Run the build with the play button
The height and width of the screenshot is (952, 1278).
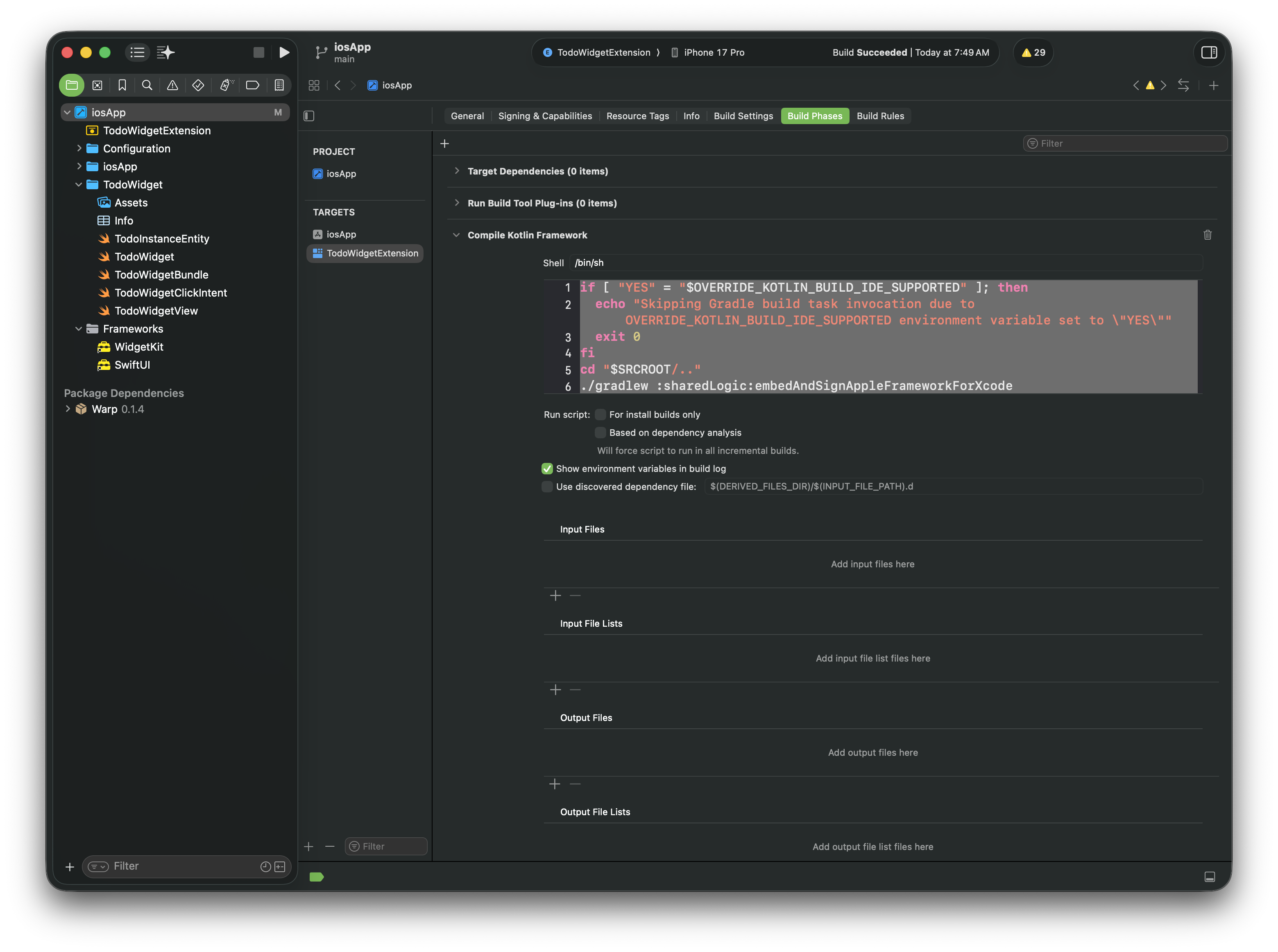[284, 52]
